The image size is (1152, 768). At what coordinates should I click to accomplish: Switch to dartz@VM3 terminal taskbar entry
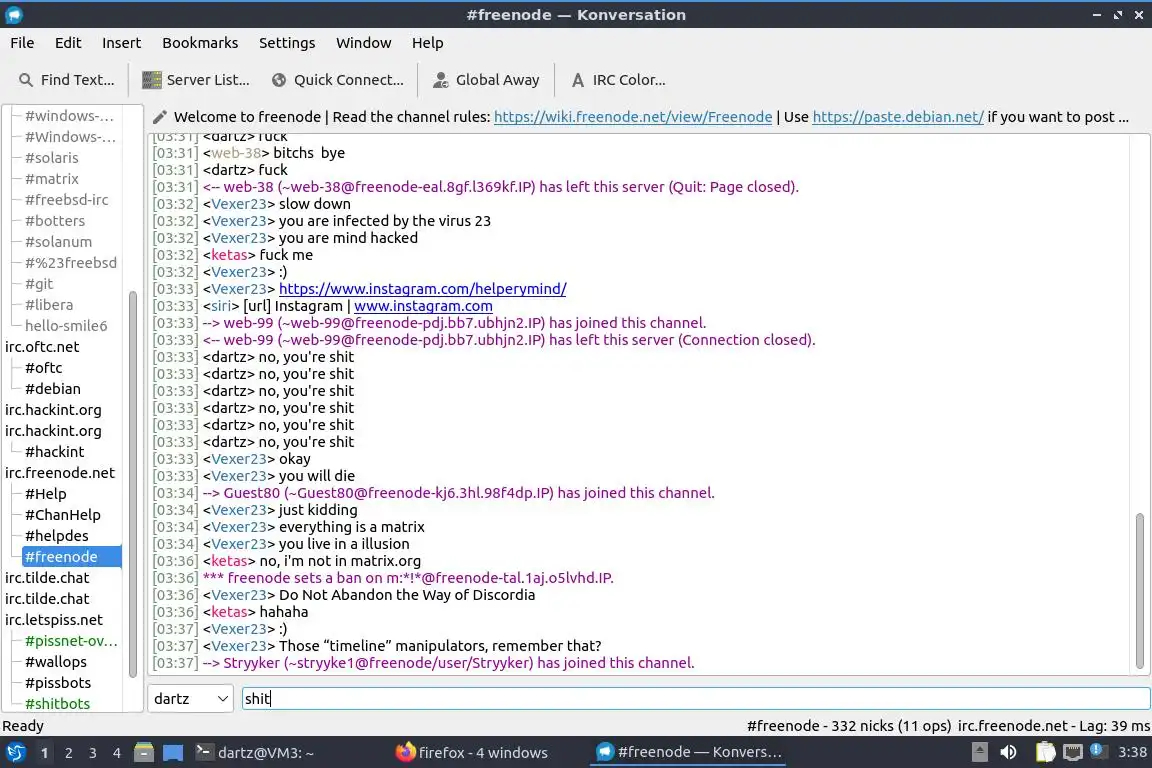tap(255, 753)
